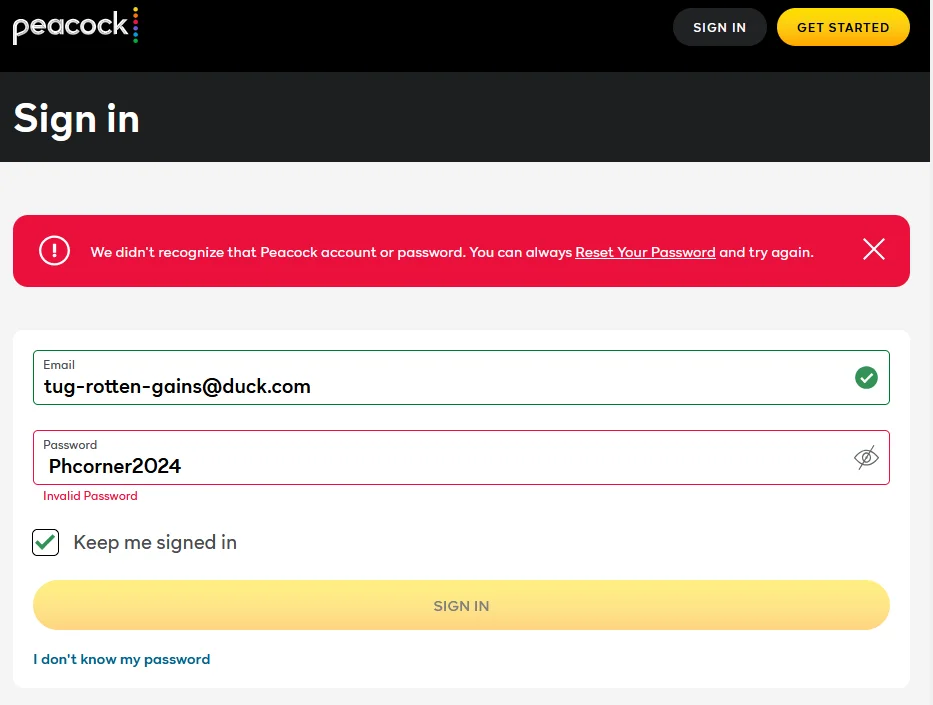Click the 'We didn't recognize' error message text

tap(452, 252)
